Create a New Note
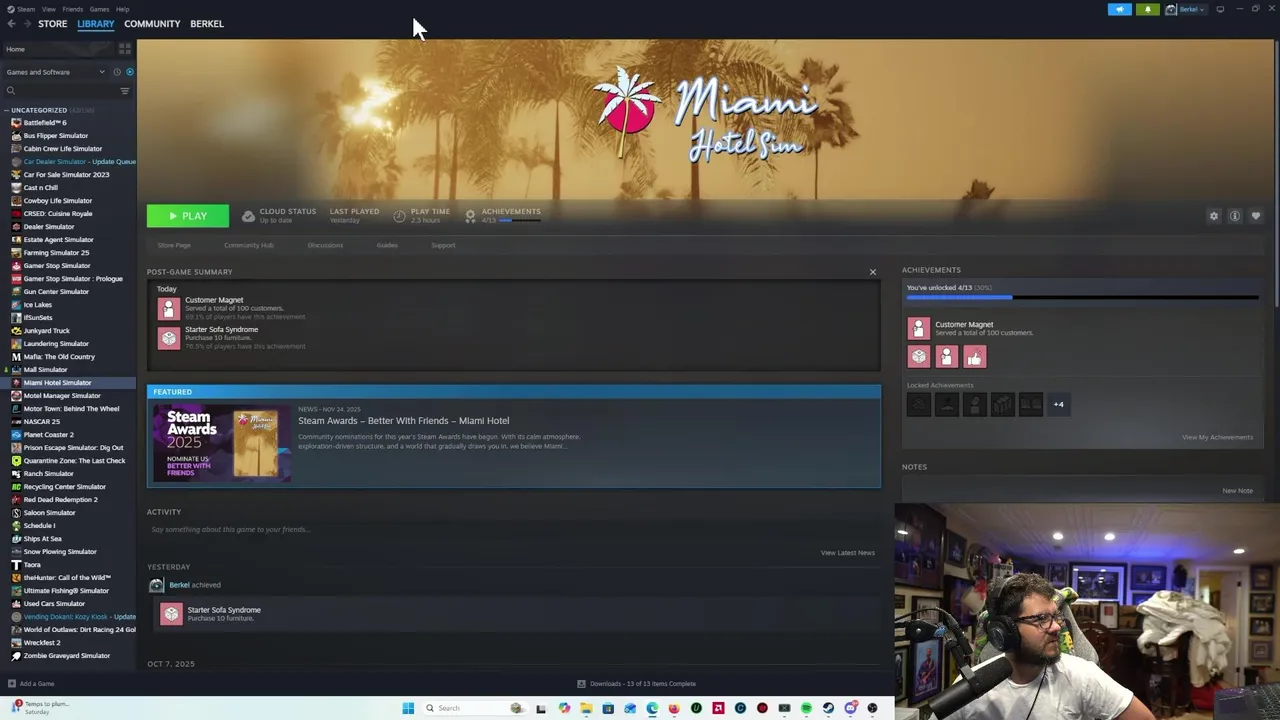 [x=1237, y=491]
